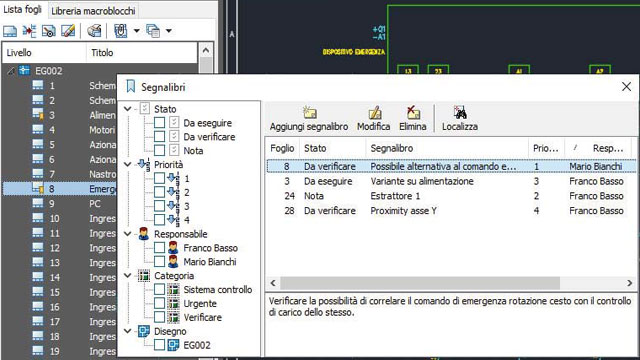Image resolution: width=640 pixels, height=360 pixels.
Task: Click the third sheet-list toolbar icon
Action: pyautogui.click(x=49, y=31)
